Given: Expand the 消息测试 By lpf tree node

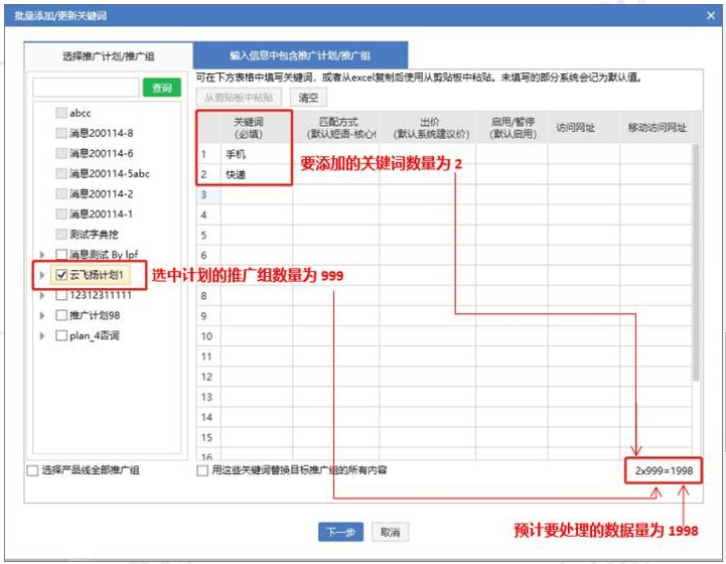Looking at the screenshot, I should tap(42, 254).
